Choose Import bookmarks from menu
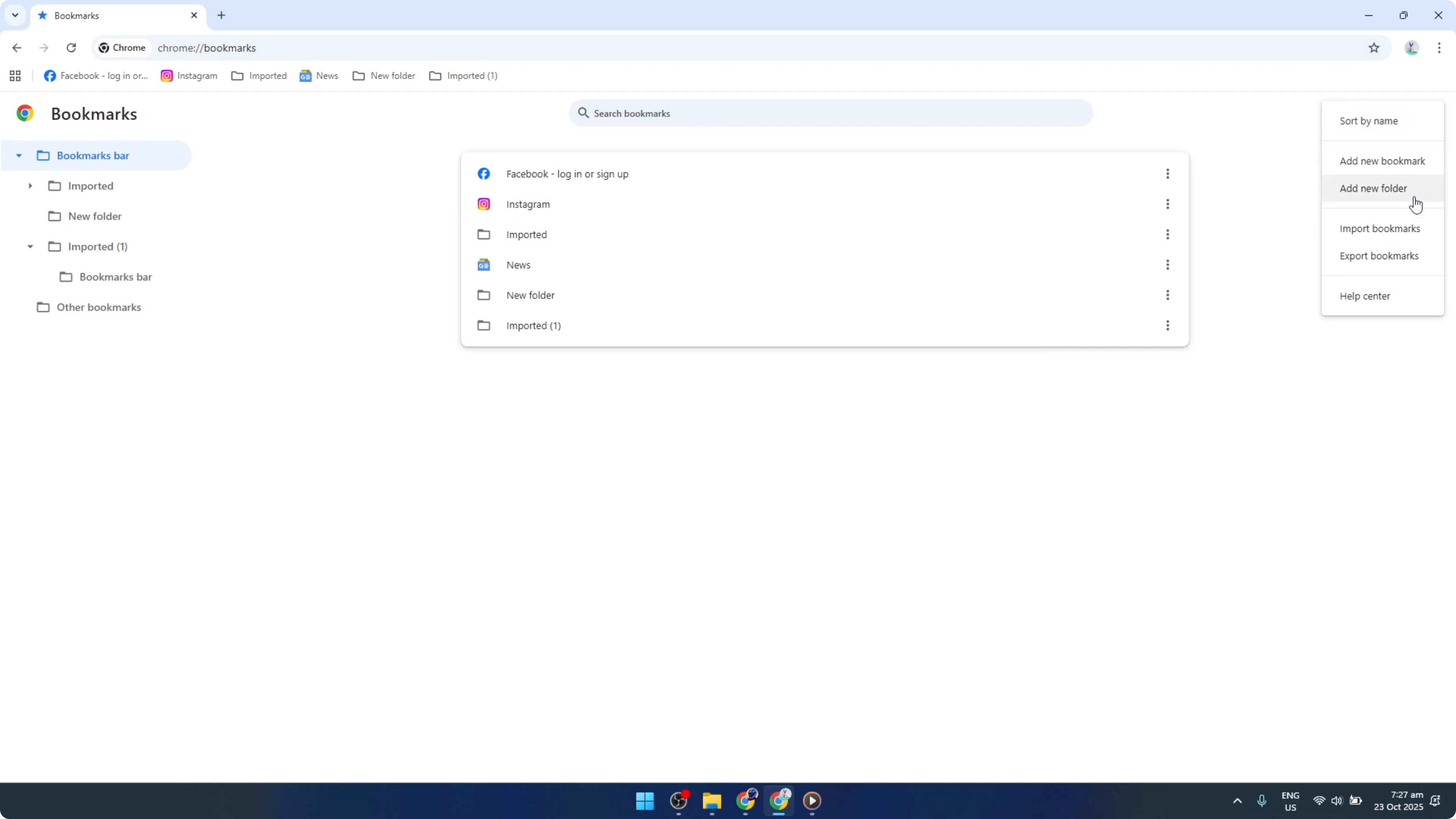Image resolution: width=1456 pixels, height=819 pixels. tap(1382, 228)
